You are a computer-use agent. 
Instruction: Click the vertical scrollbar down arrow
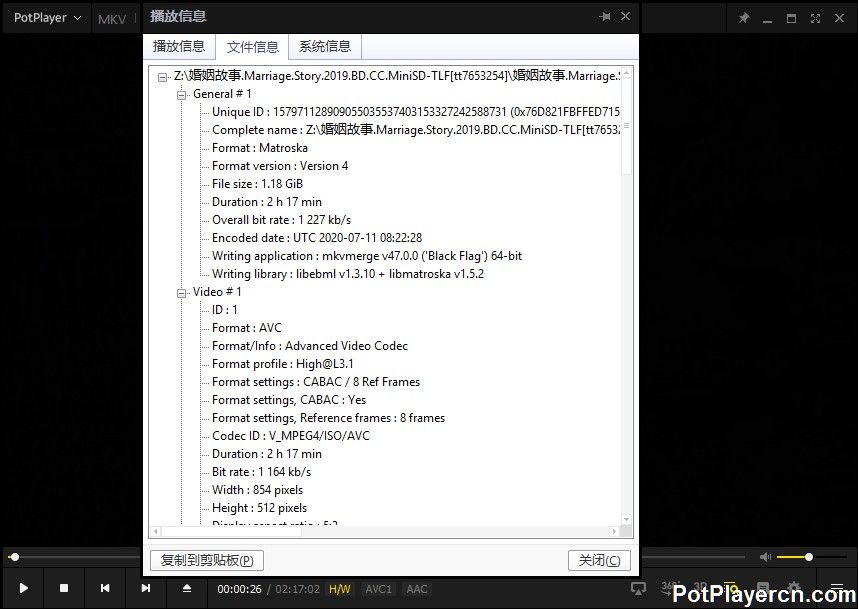pyautogui.click(x=627, y=519)
